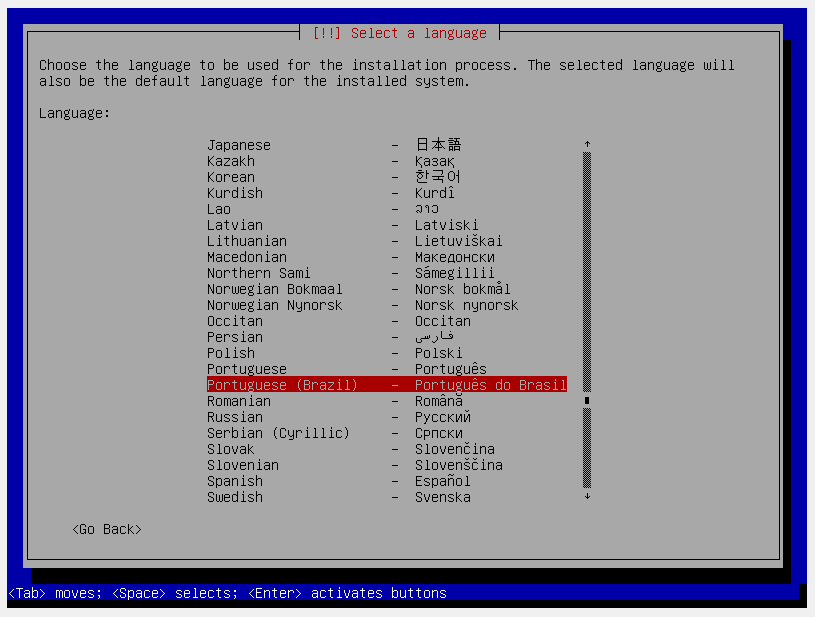Select Serbian (Cyrillic) language

click(387, 434)
